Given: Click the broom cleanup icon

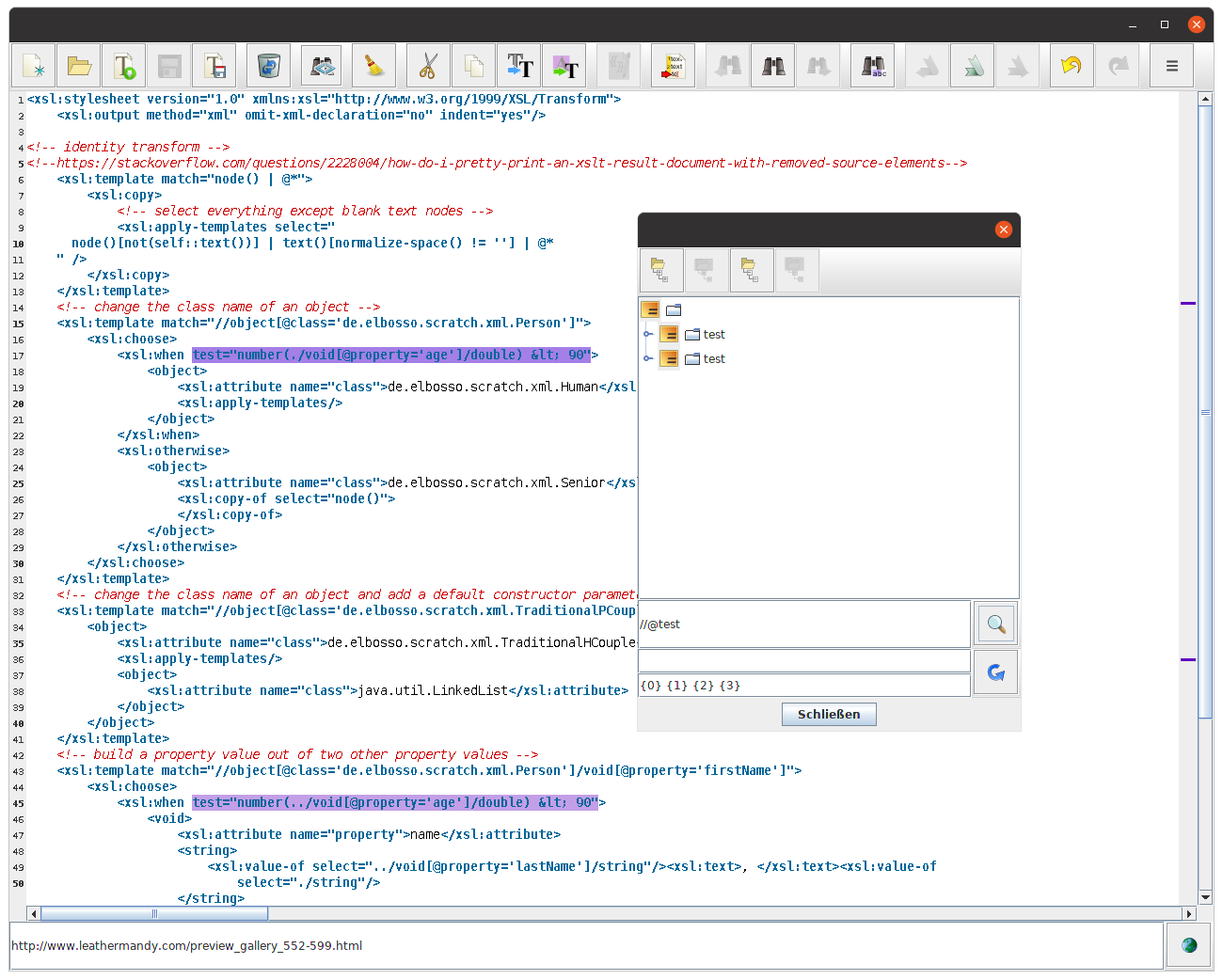Looking at the screenshot, I should coord(374,66).
